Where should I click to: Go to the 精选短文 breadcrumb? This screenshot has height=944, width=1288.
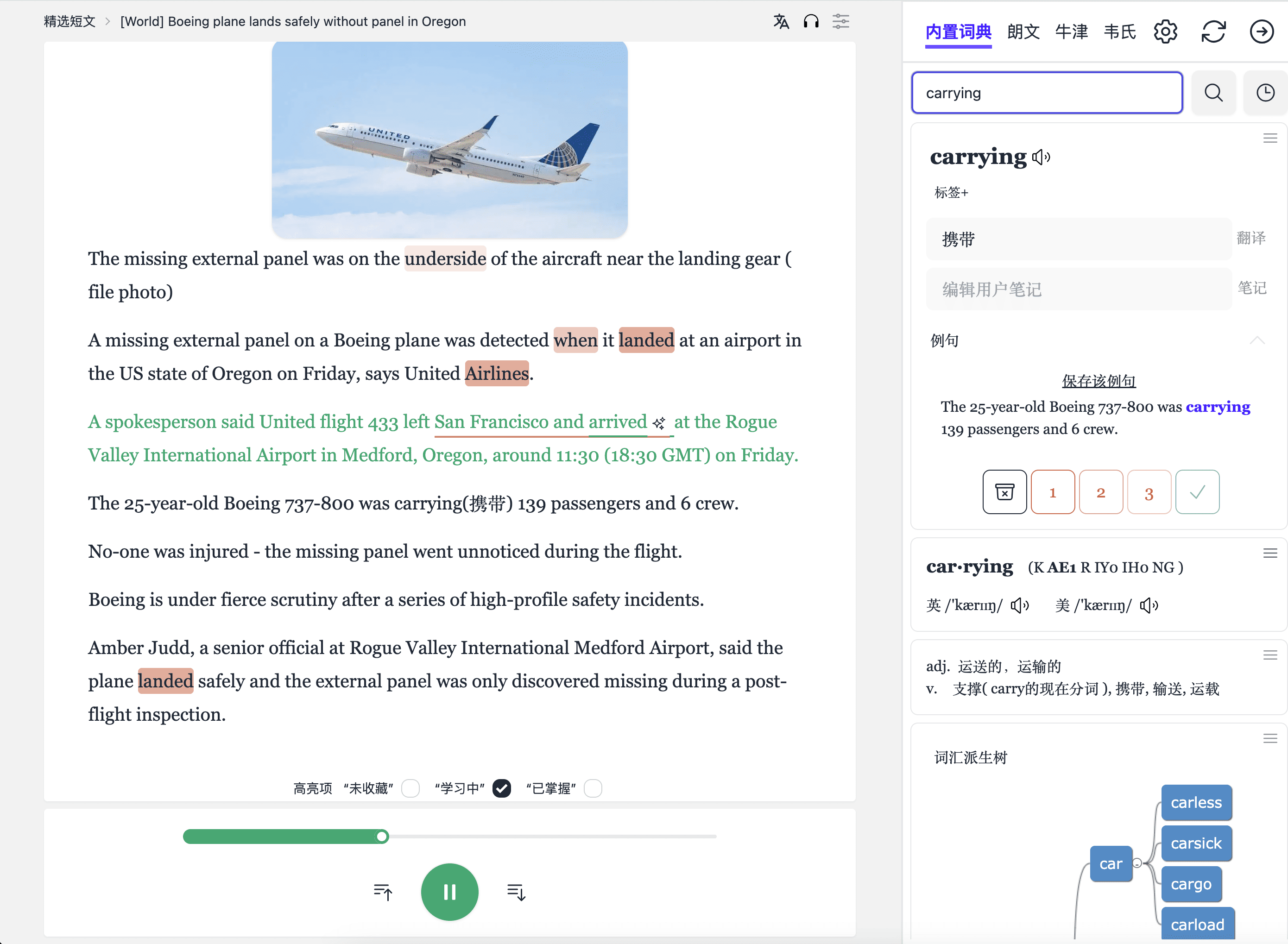tap(69, 22)
